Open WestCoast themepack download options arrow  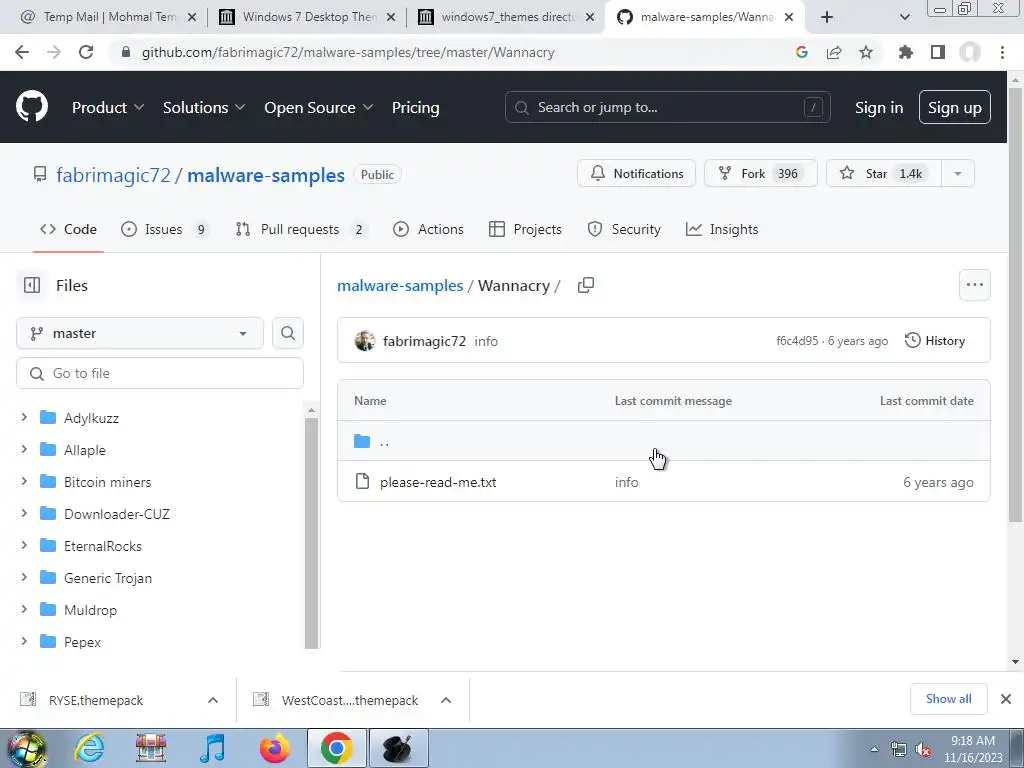(446, 700)
